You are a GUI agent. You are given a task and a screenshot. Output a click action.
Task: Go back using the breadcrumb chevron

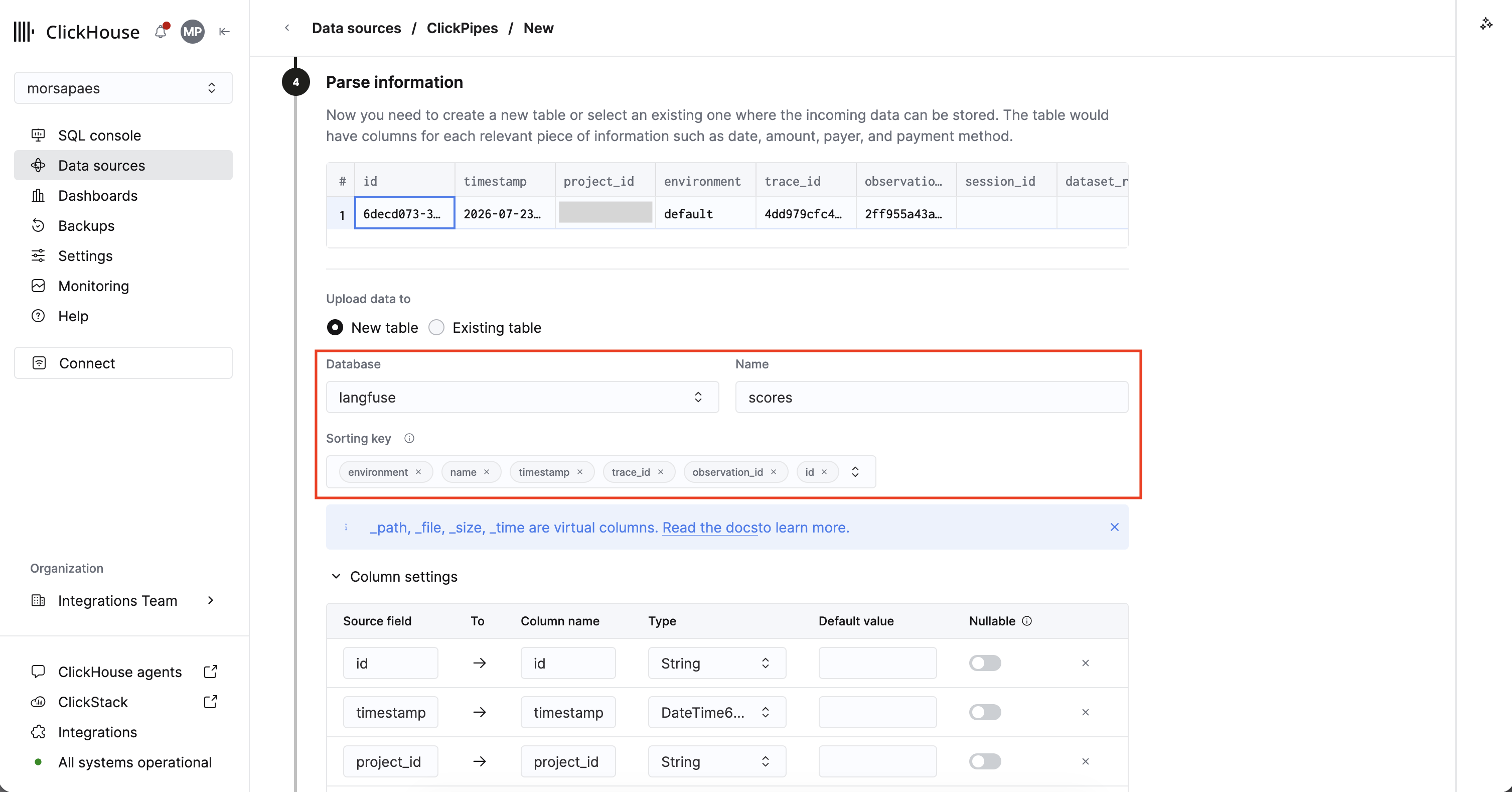(x=287, y=28)
